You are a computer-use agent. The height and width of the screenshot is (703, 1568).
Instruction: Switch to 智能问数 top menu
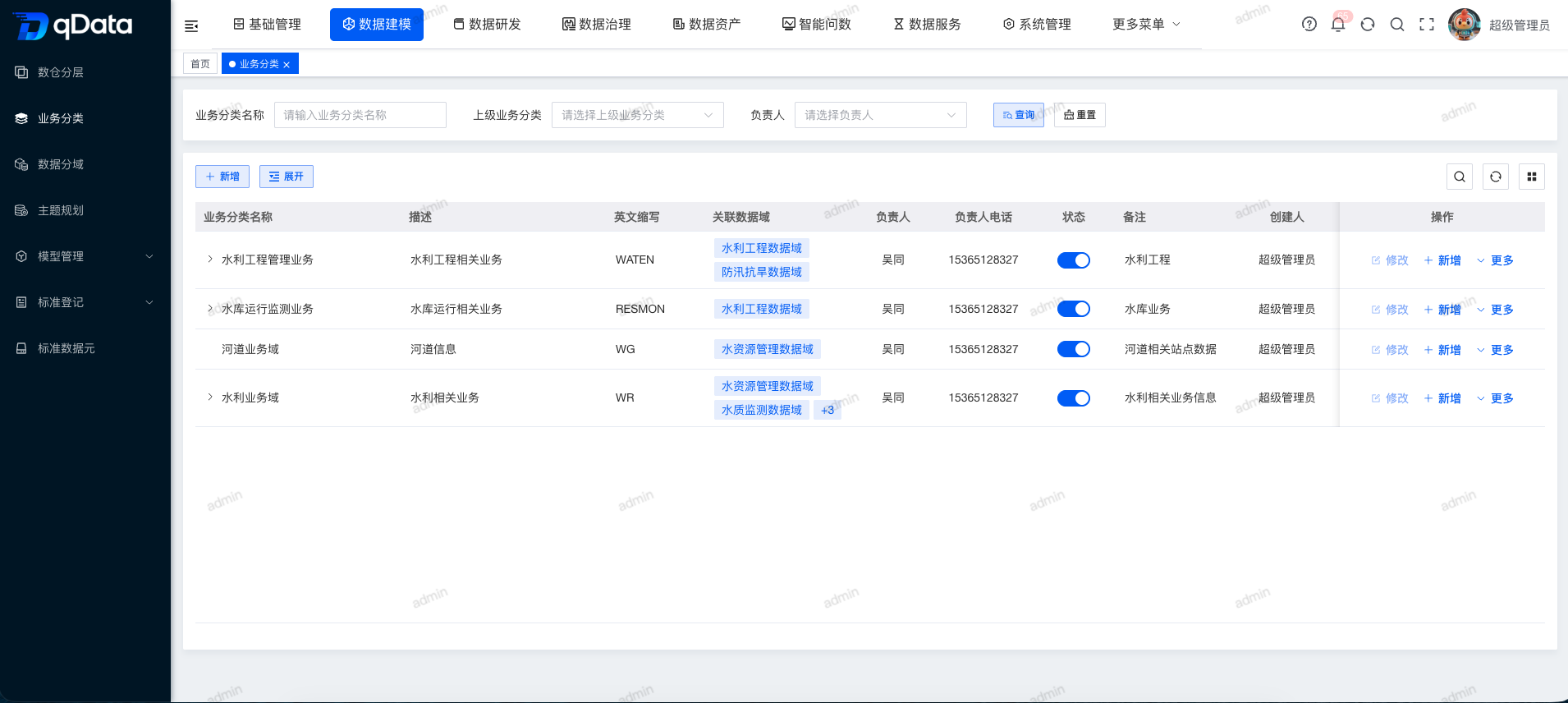tap(817, 25)
